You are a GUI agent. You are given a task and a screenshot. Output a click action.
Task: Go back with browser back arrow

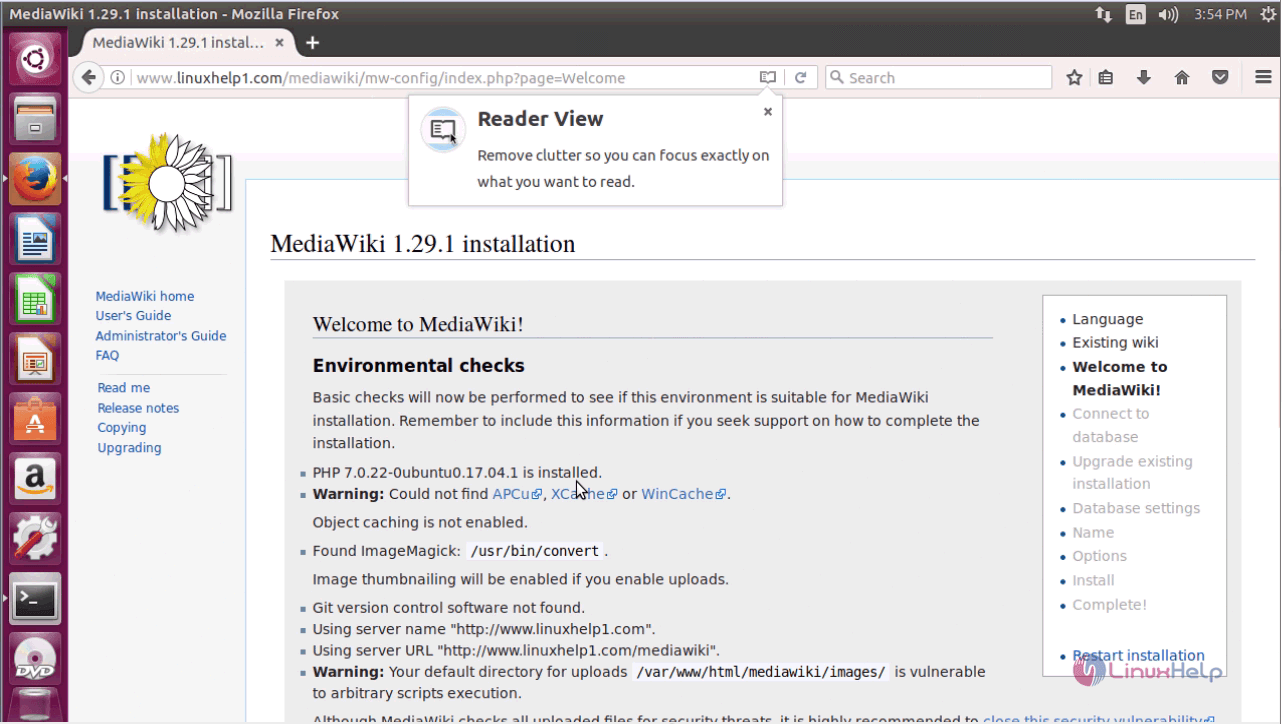pos(89,77)
